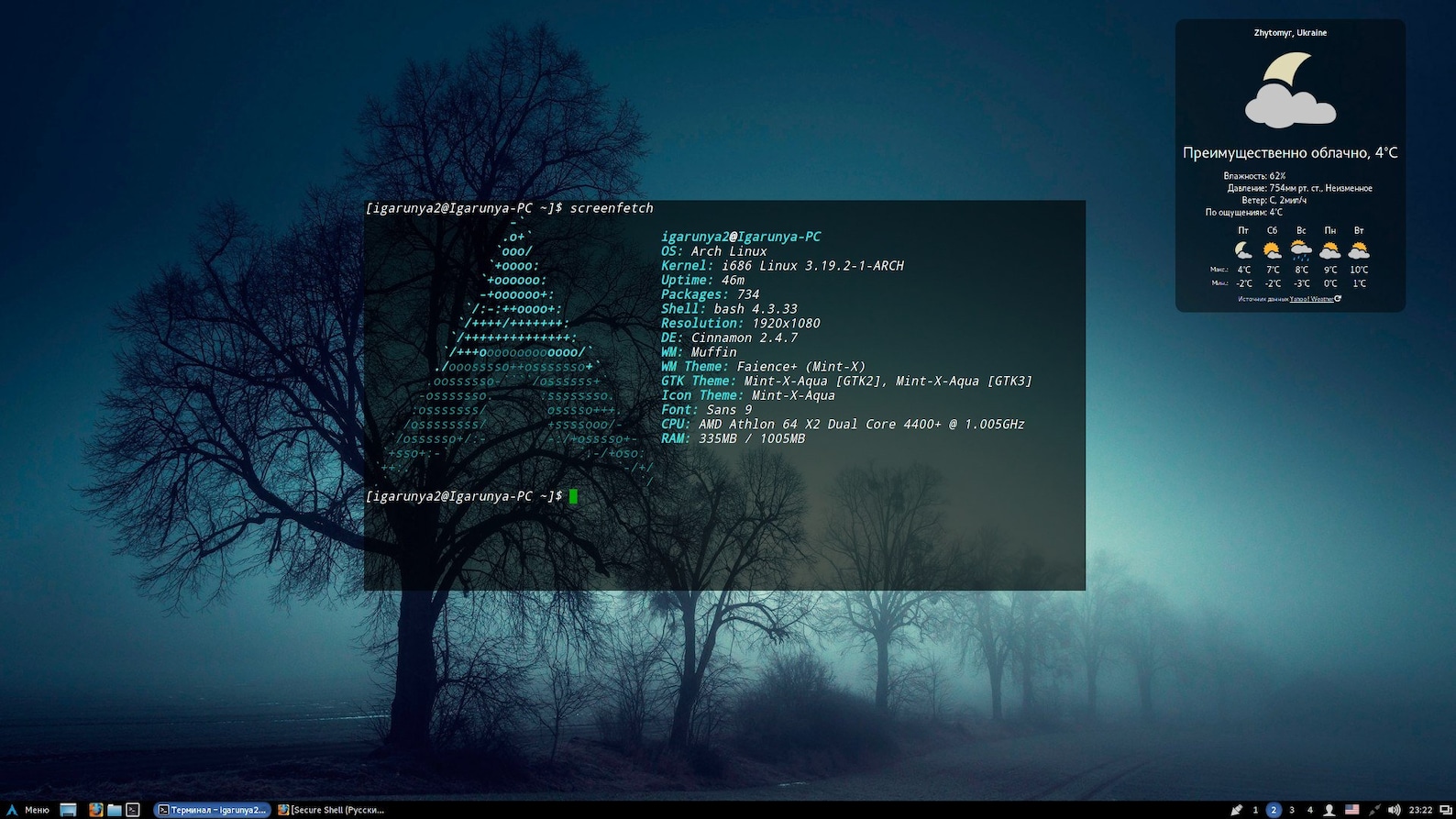The image size is (1456, 819).
Task: Click the 'OS: Arch Linux' line
Action: (x=714, y=251)
